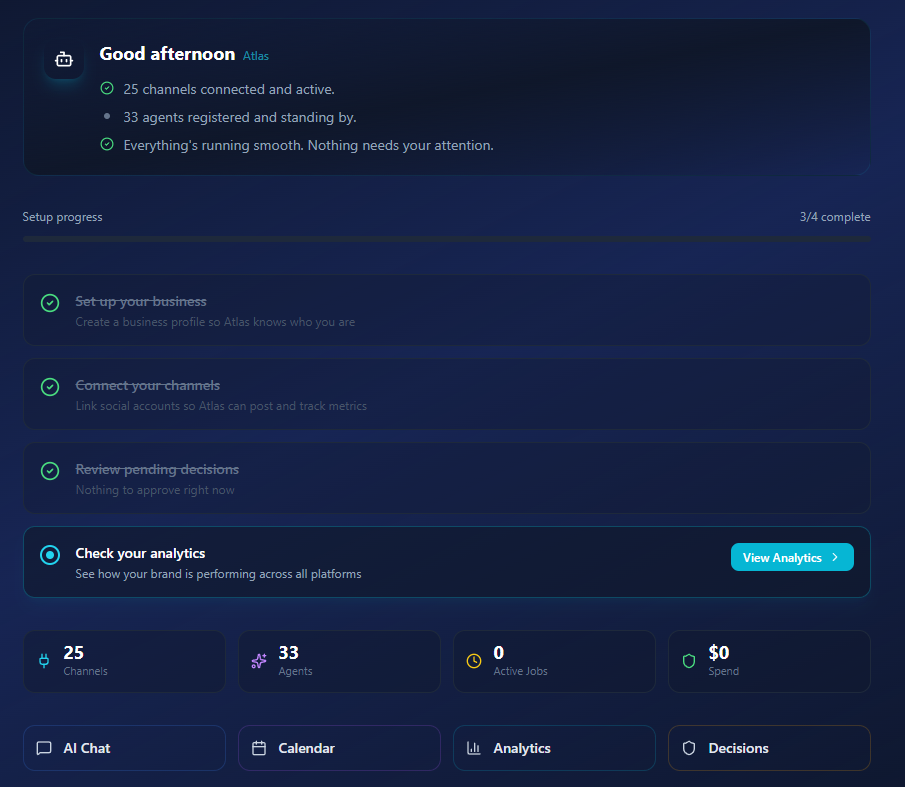Screen dimensions: 905x787
Task: Click the 25 Channels stat card
Action: point(124,660)
